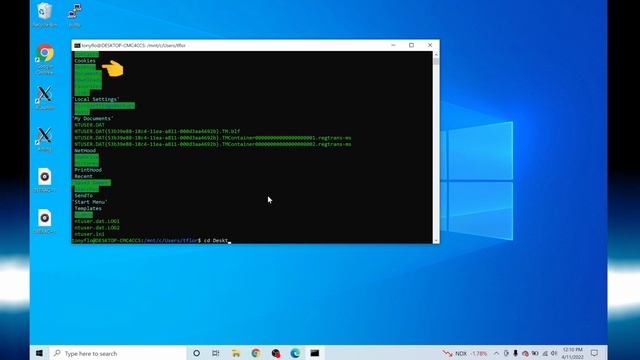Click the 'Local Settings' entry
The image size is (640, 360).
tap(96, 99)
